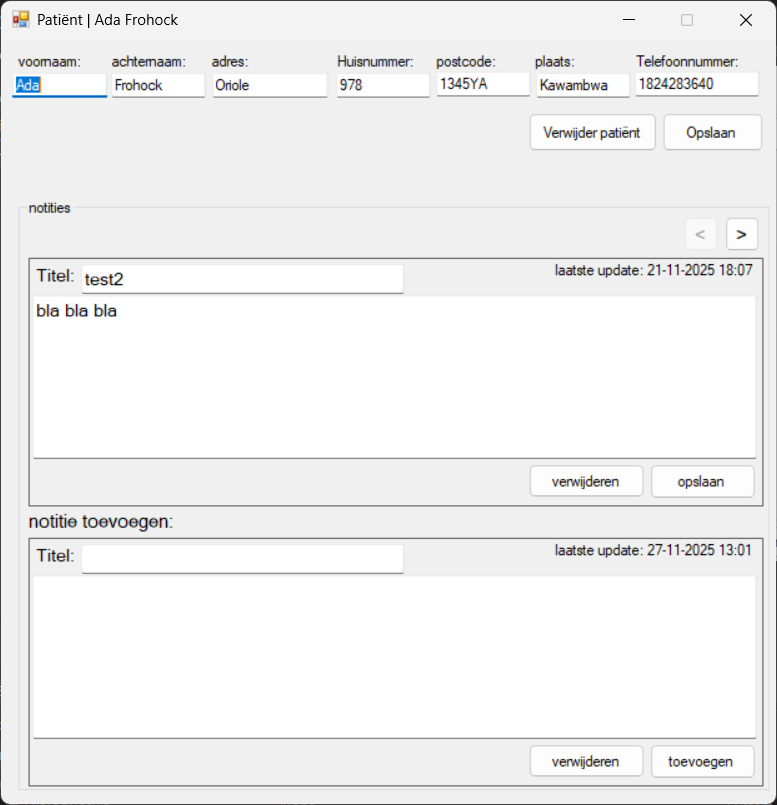Click the adres field showing Oriole
This screenshot has height=805, width=777.
tap(269, 85)
